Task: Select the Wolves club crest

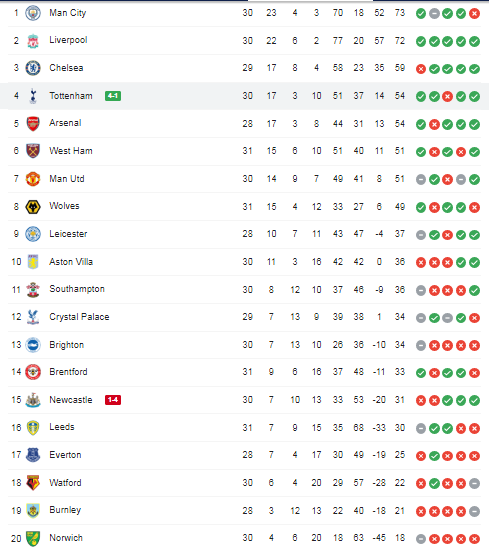Action: click(x=33, y=207)
